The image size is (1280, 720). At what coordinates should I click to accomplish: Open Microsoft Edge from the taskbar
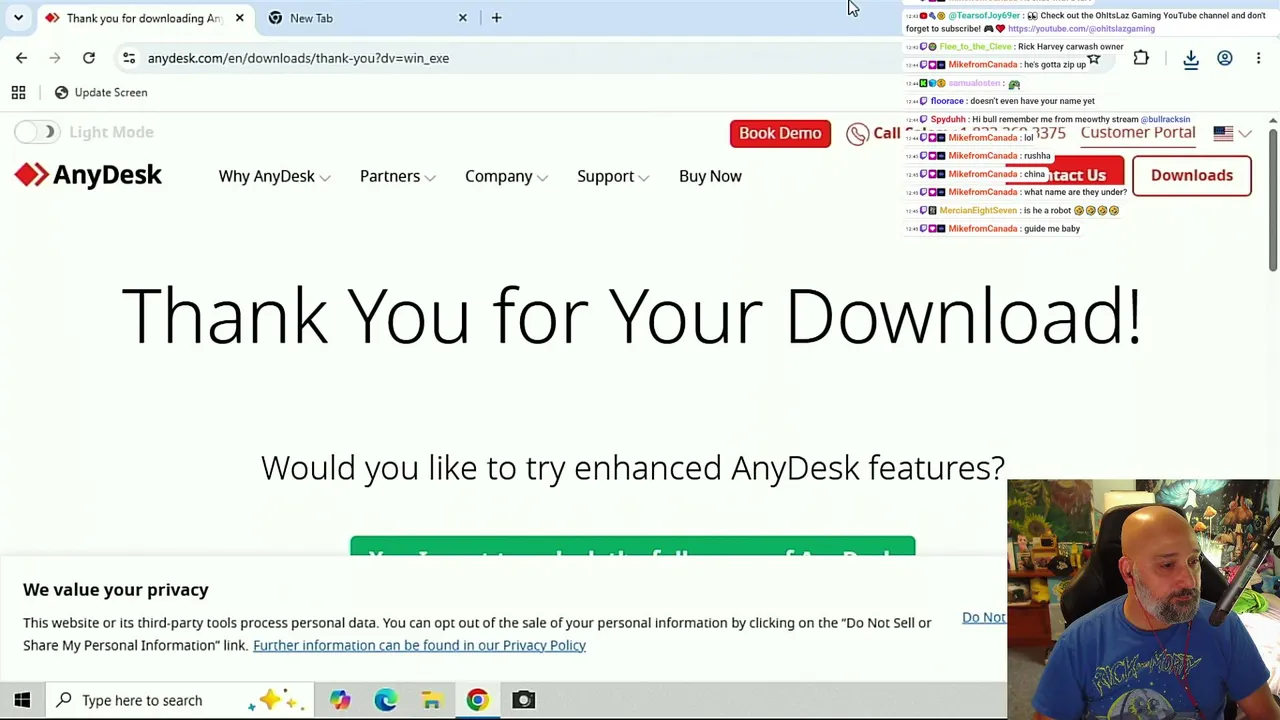[386, 700]
